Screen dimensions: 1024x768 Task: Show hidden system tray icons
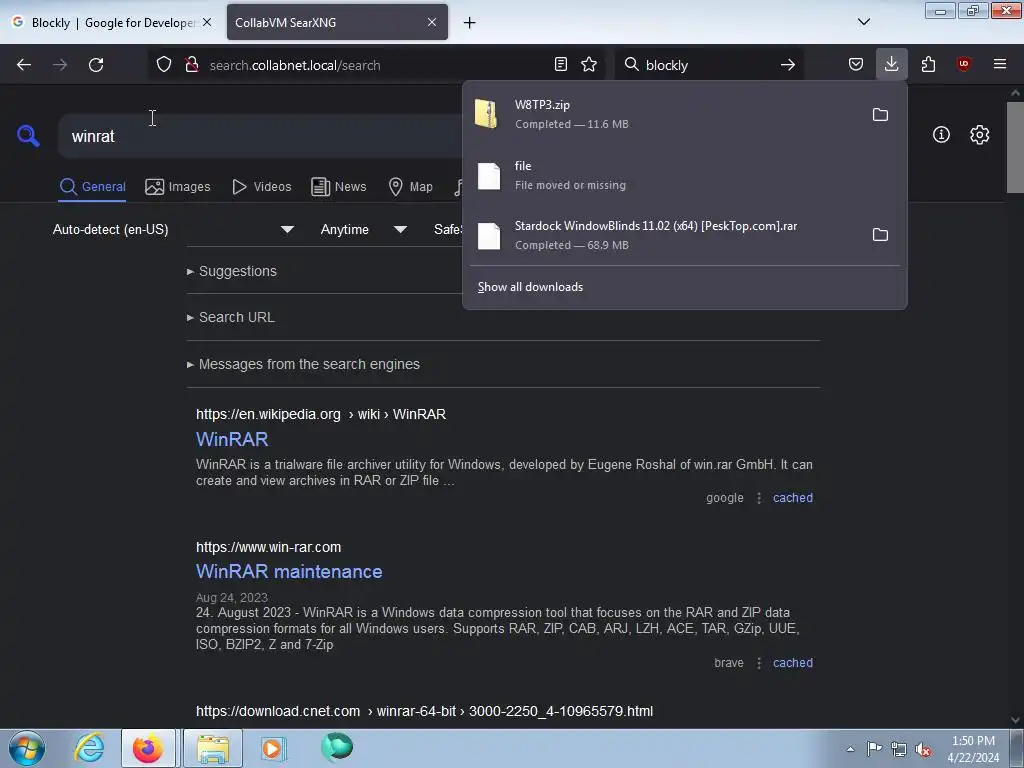(850, 749)
